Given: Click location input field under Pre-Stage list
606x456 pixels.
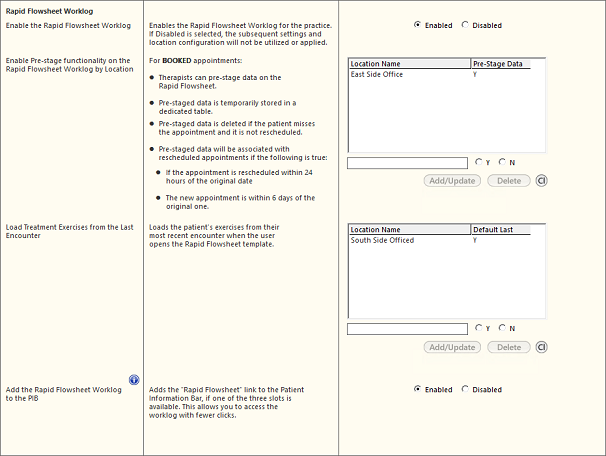Looking at the screenshot, I should (407, 163).
